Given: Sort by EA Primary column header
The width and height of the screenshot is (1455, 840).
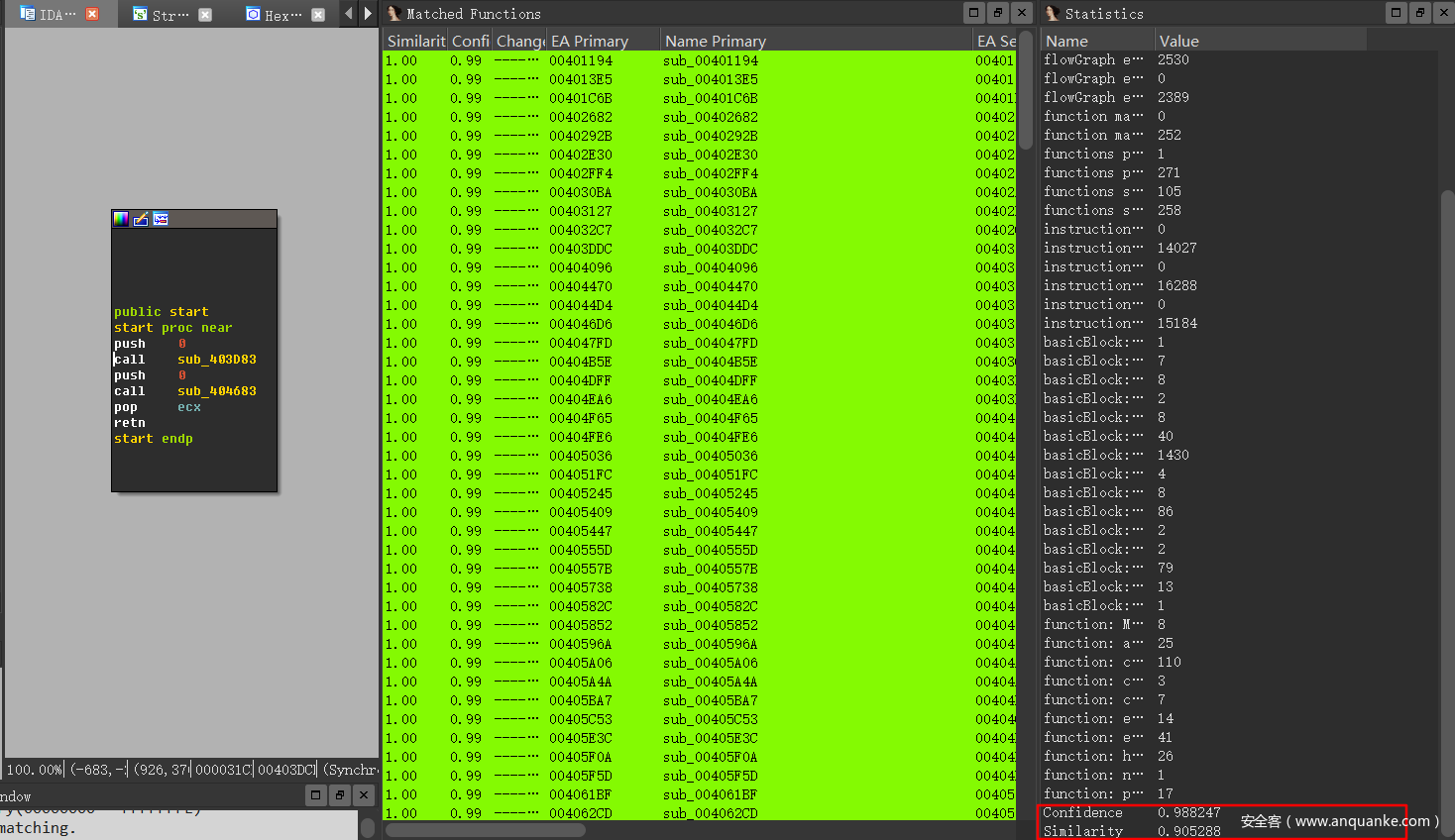Looking at the screenshot, I should click(x=604, y=41).
